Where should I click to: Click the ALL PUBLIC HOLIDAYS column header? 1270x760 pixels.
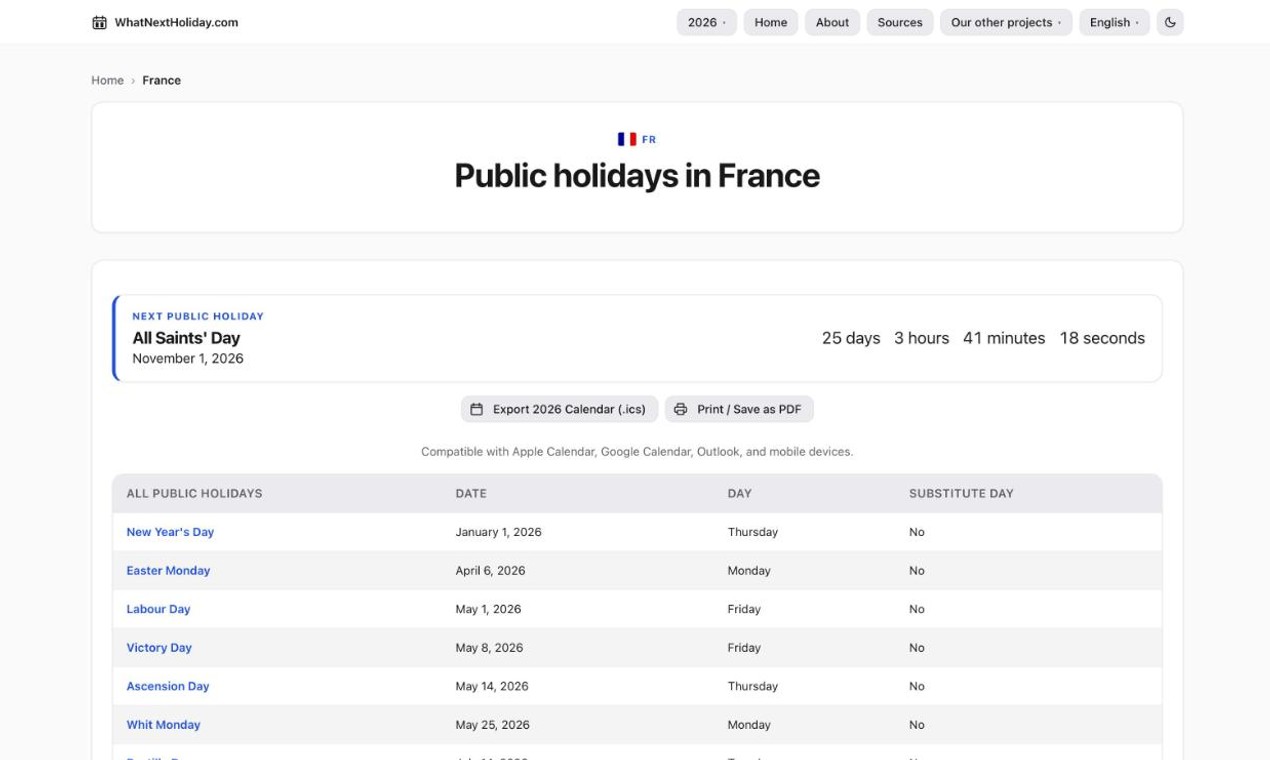pos(194,493)
